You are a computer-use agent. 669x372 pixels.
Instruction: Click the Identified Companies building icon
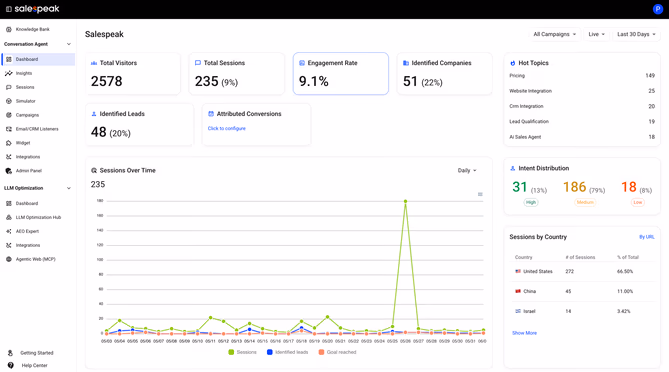[x=406, y=63]
